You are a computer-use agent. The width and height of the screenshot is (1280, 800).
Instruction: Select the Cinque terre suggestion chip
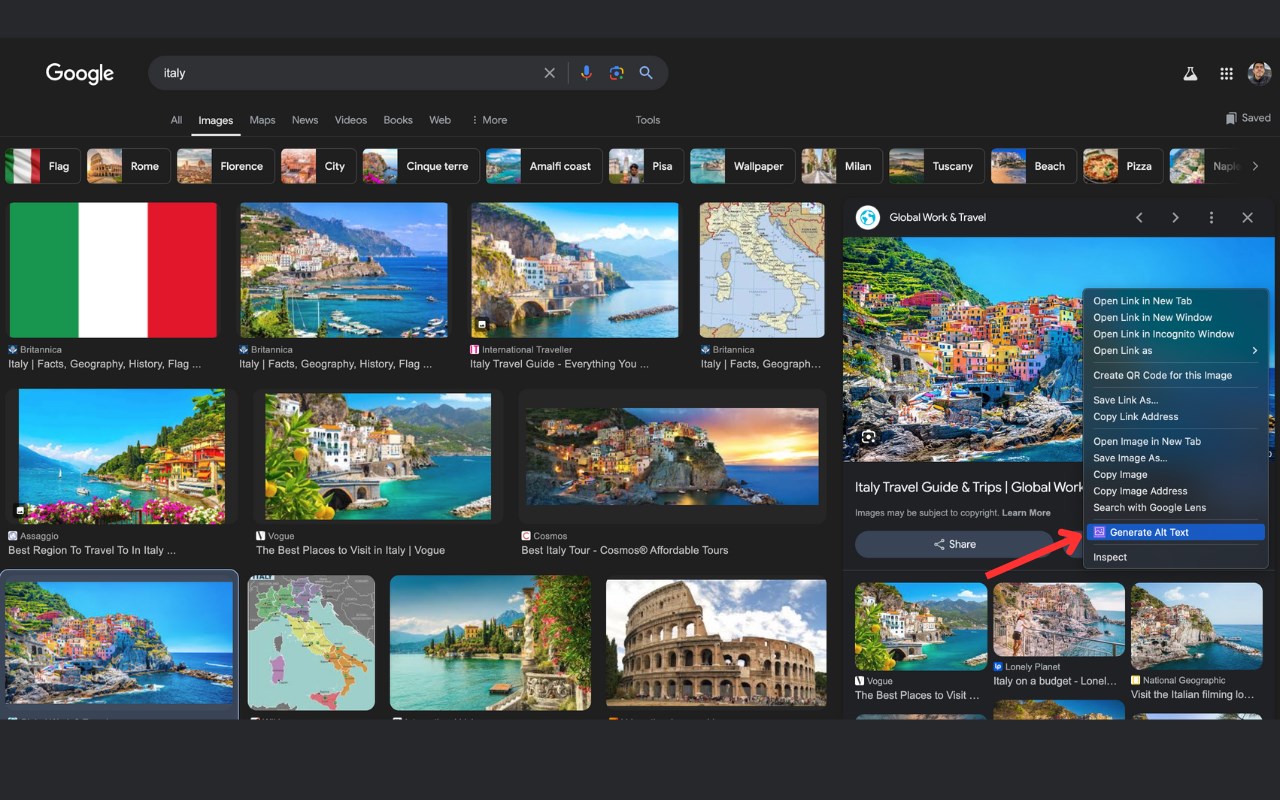coord(421,166)
